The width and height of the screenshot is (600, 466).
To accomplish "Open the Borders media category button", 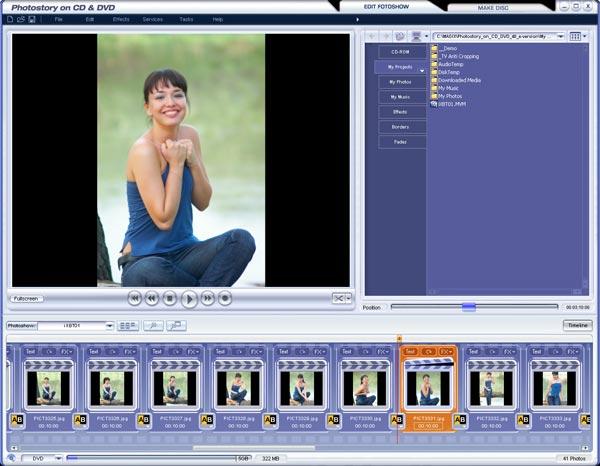I will 401,127.
